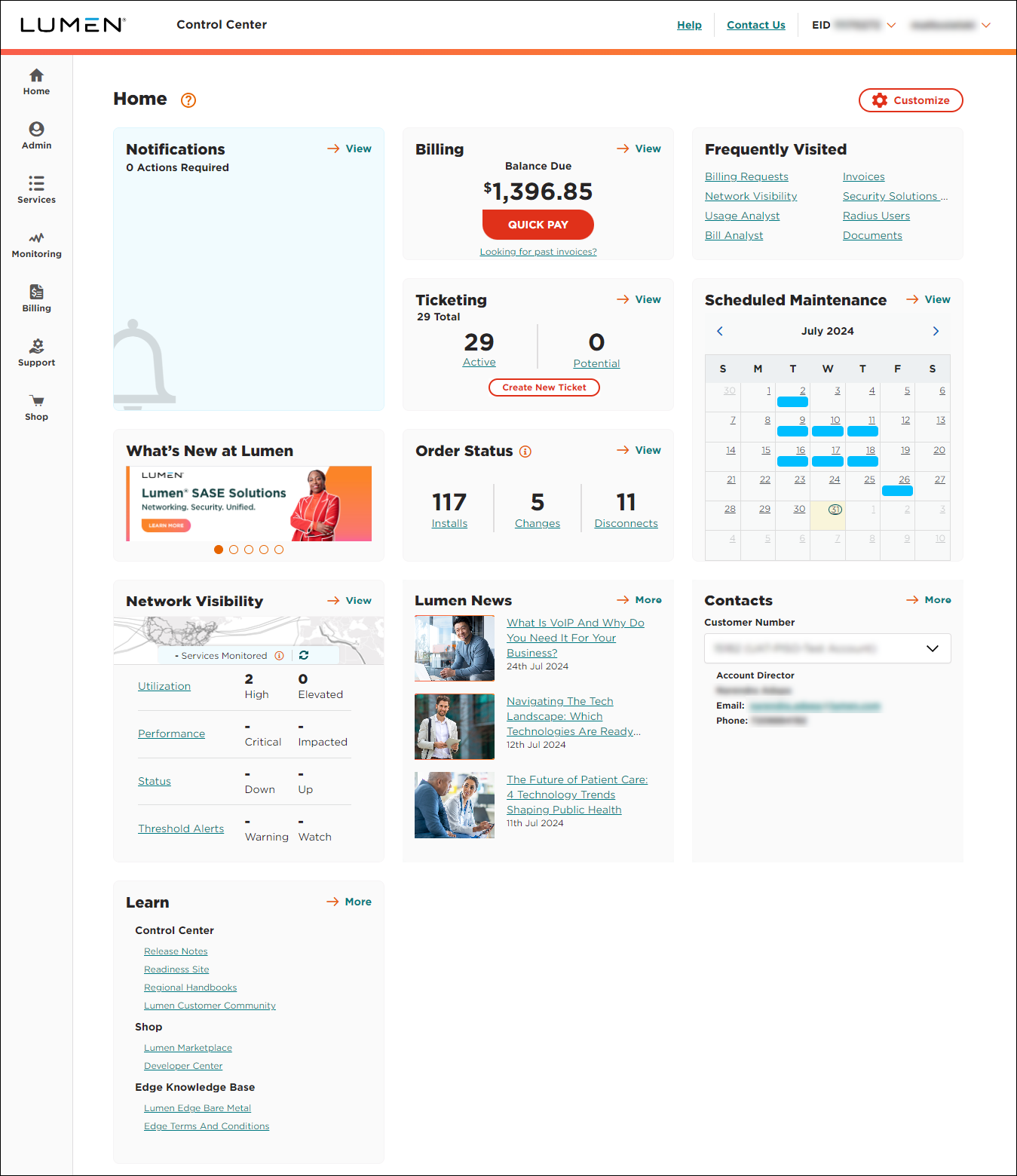The width and height of the screenshot is (1017, 1176).
Task: Click Create New Ticket button
Action: (x=544, y=387)
